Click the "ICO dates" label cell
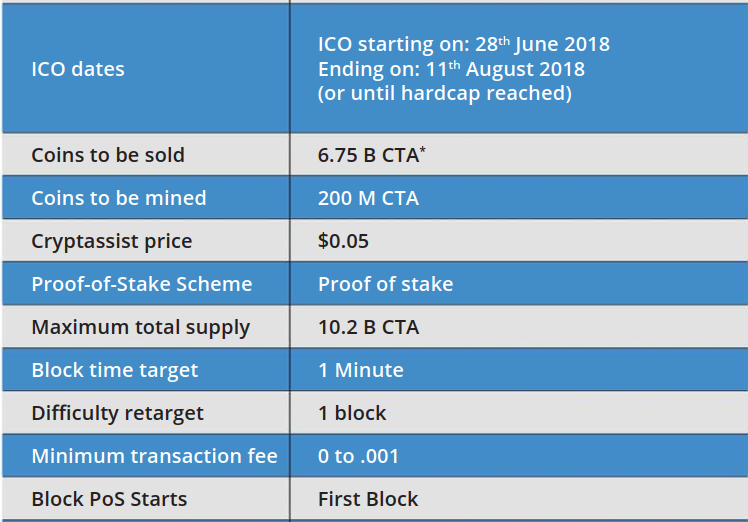 tap(78, 70)
